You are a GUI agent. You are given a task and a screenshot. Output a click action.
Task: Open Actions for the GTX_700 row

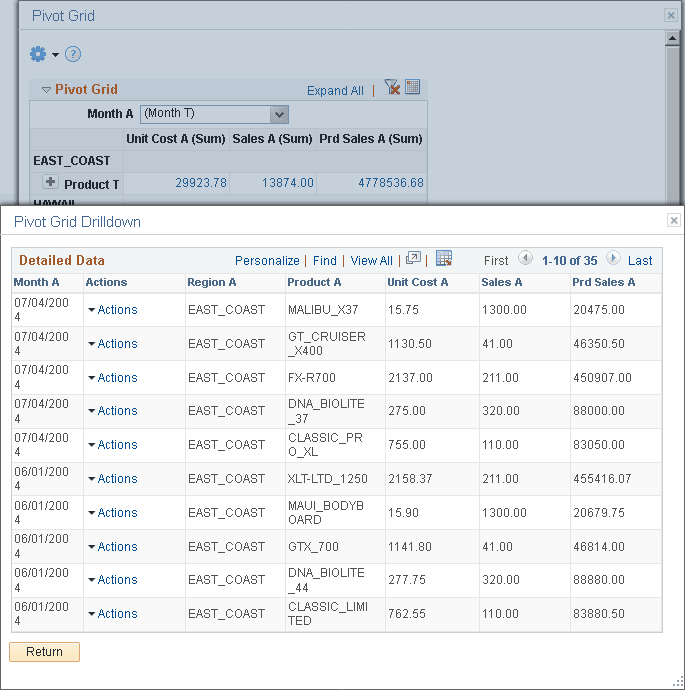[x=113, y=547]
